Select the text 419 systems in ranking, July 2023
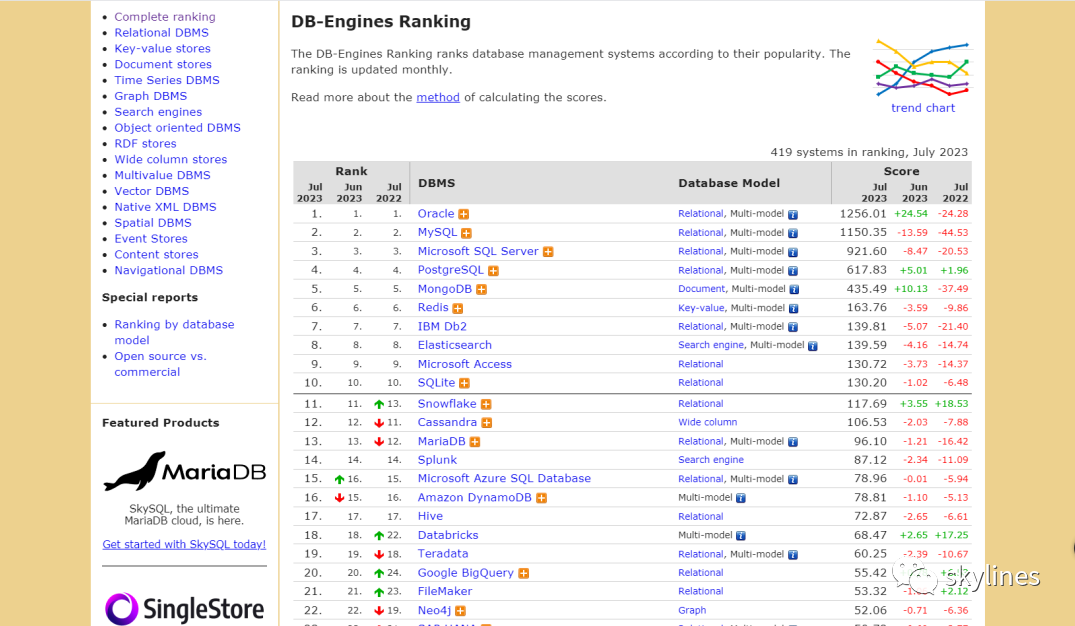The height and width of the screenshot is (626, 1075). tap(869, 152)
